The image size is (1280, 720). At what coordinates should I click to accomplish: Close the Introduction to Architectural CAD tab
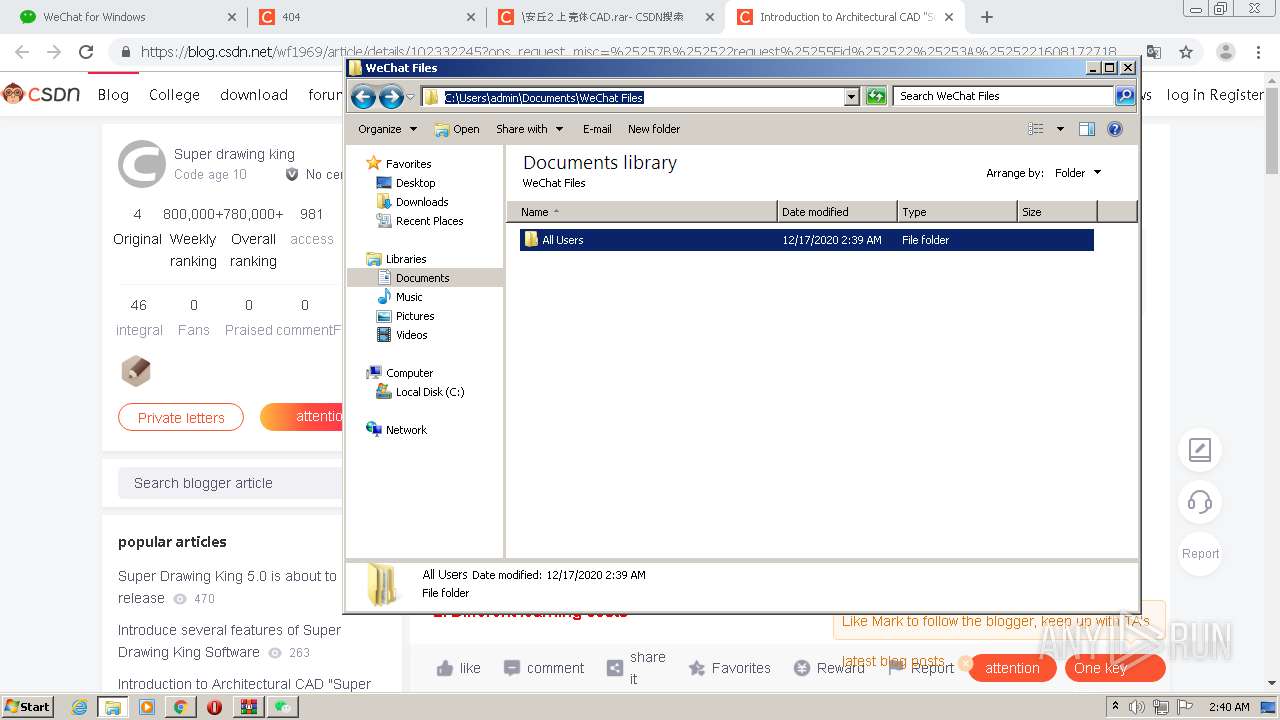[949, 17]
